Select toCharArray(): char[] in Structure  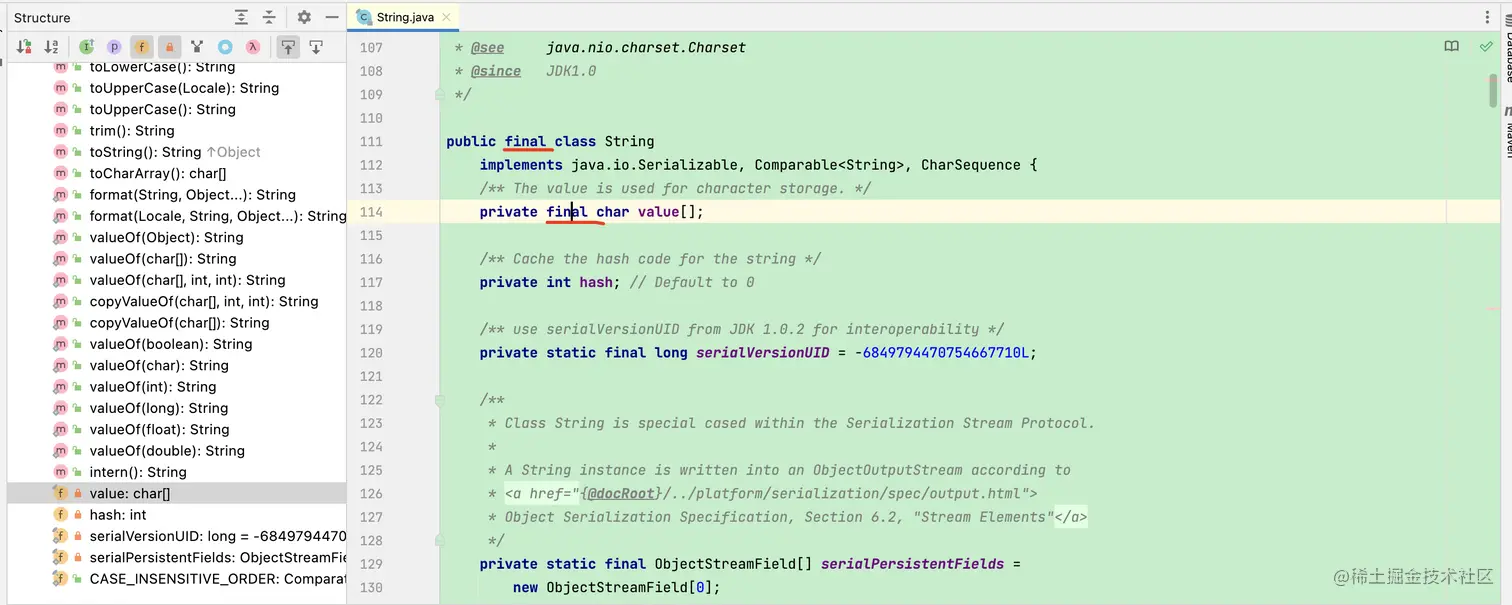(158, 173)
